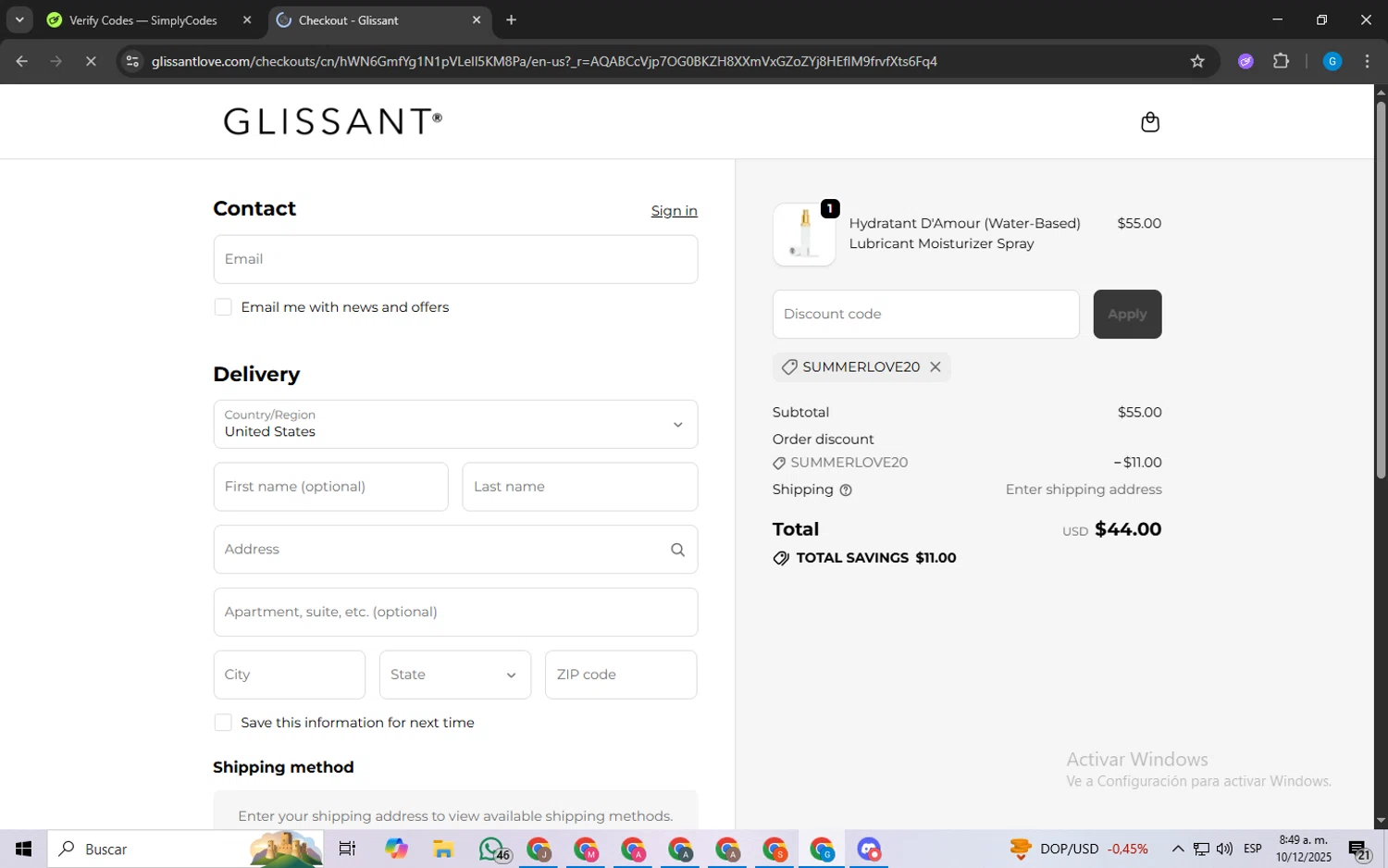Open the tab search dropdown arrow
This screenshot has width=1388, height=868.
(x=19, y=19)
